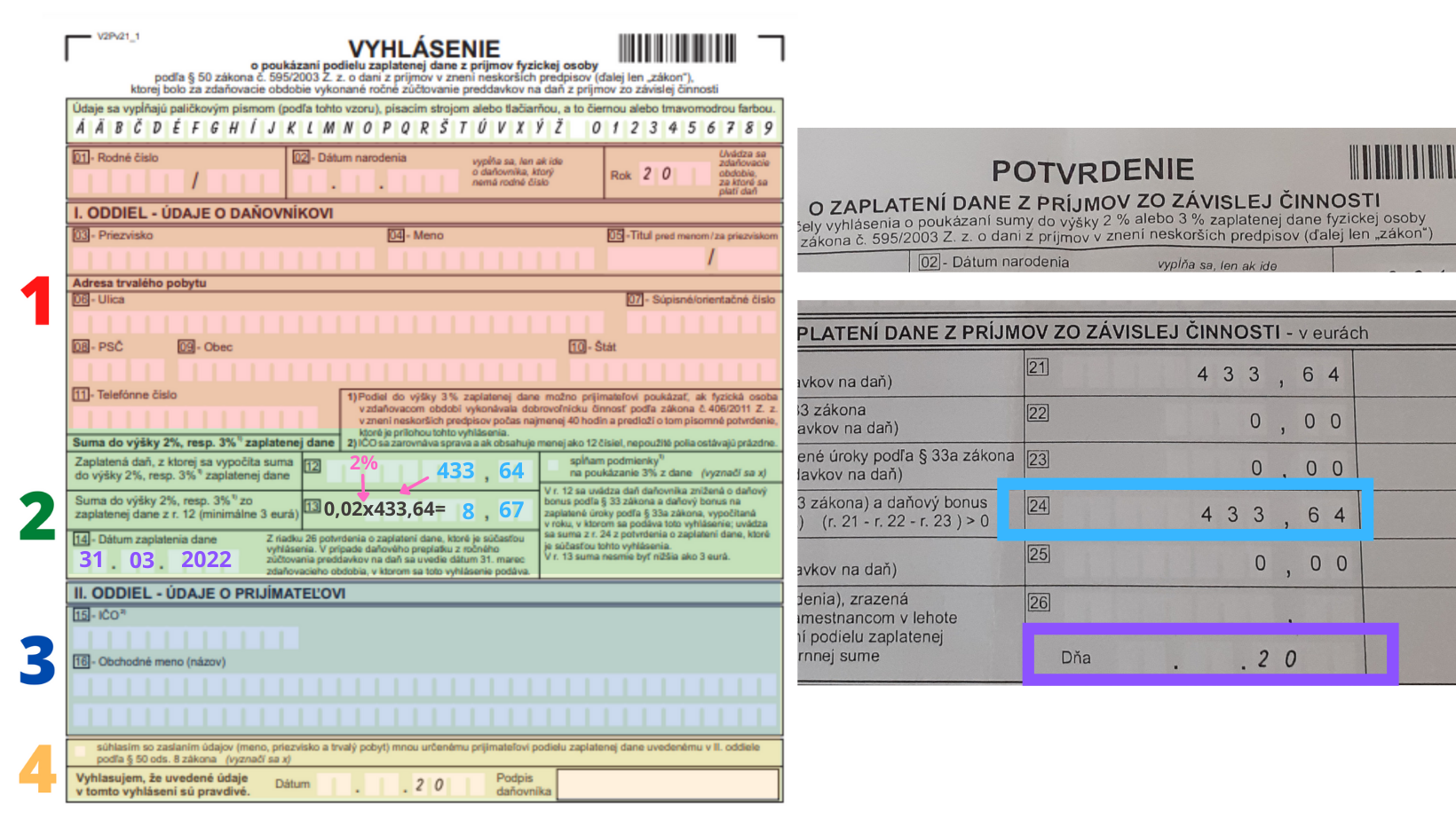This screenshot has width=1456, height=820.
Task: Click the Ulica field 06
Action: click(338, 323)
